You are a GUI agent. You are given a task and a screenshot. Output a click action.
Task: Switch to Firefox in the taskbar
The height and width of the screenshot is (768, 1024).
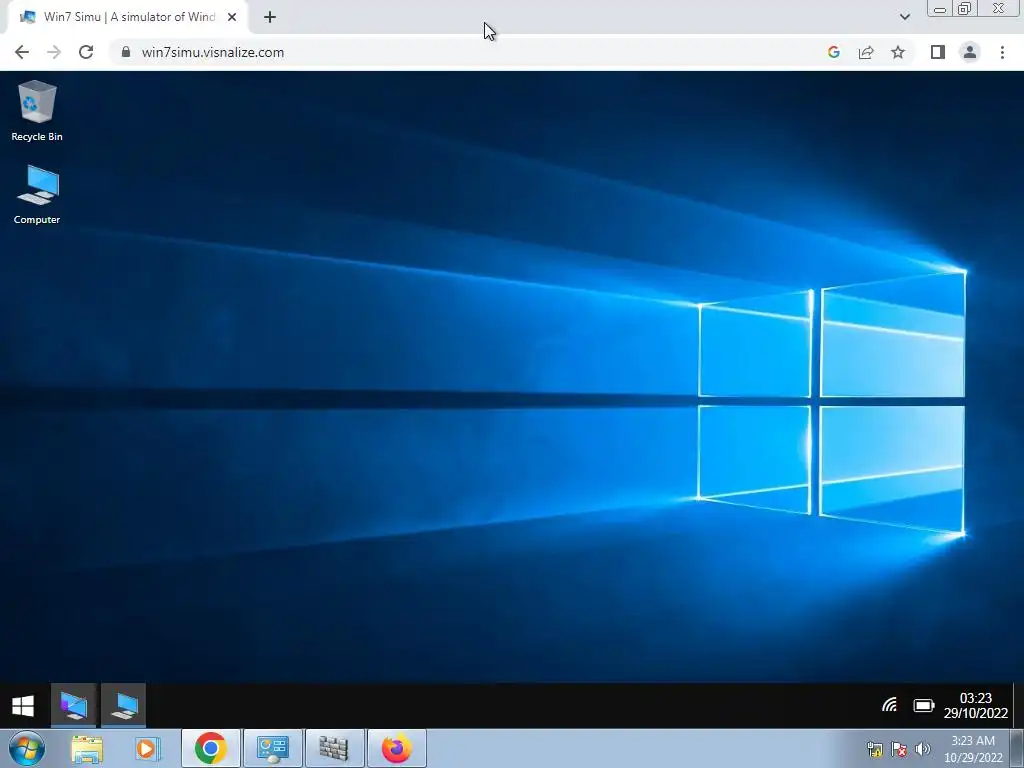pos(396,748)
